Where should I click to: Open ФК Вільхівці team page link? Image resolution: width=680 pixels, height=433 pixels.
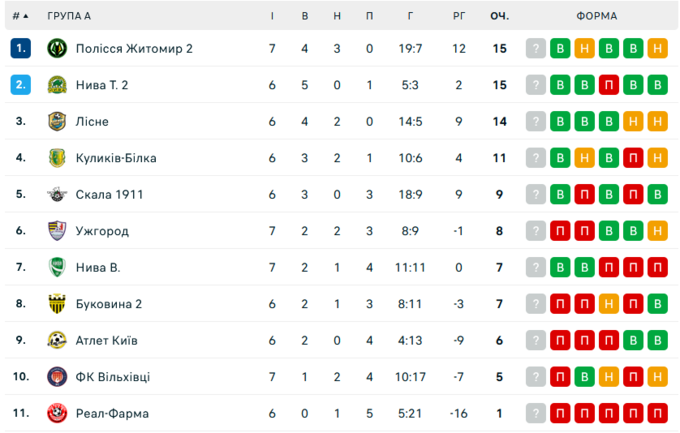[x=113, y=377]
